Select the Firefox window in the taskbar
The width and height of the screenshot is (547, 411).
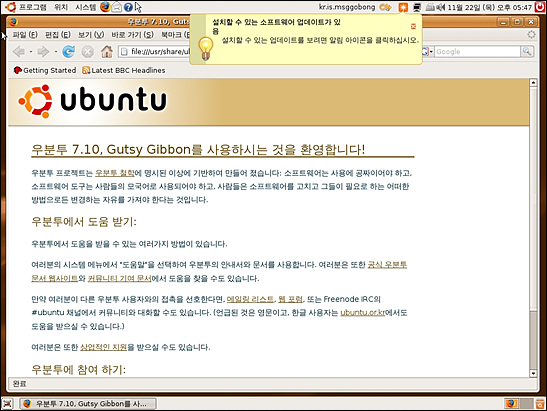(x=88, y=404)
